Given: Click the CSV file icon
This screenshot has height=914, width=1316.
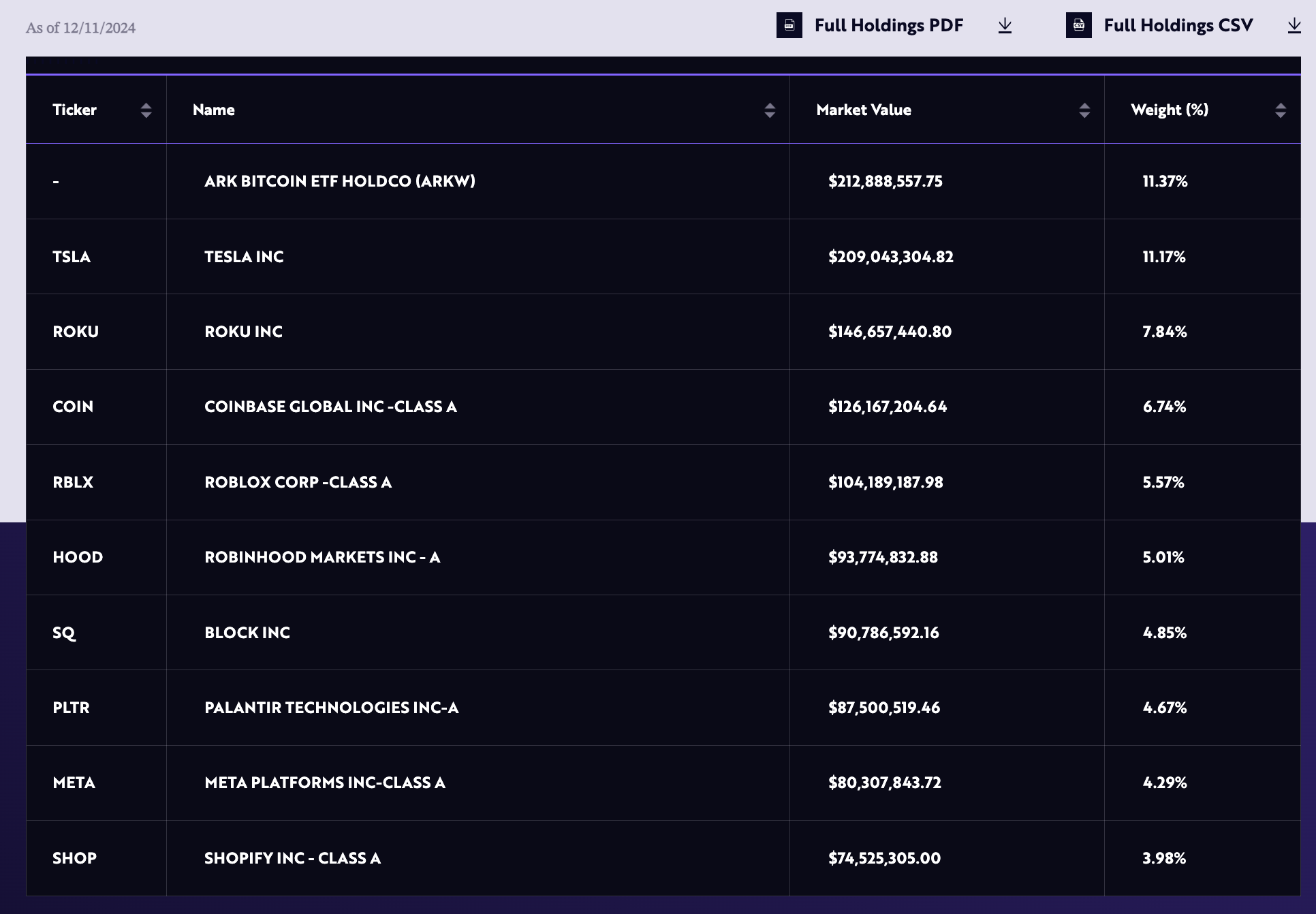Looking at the screenshot, I should pyautogui.click(x=1078, y=25).
